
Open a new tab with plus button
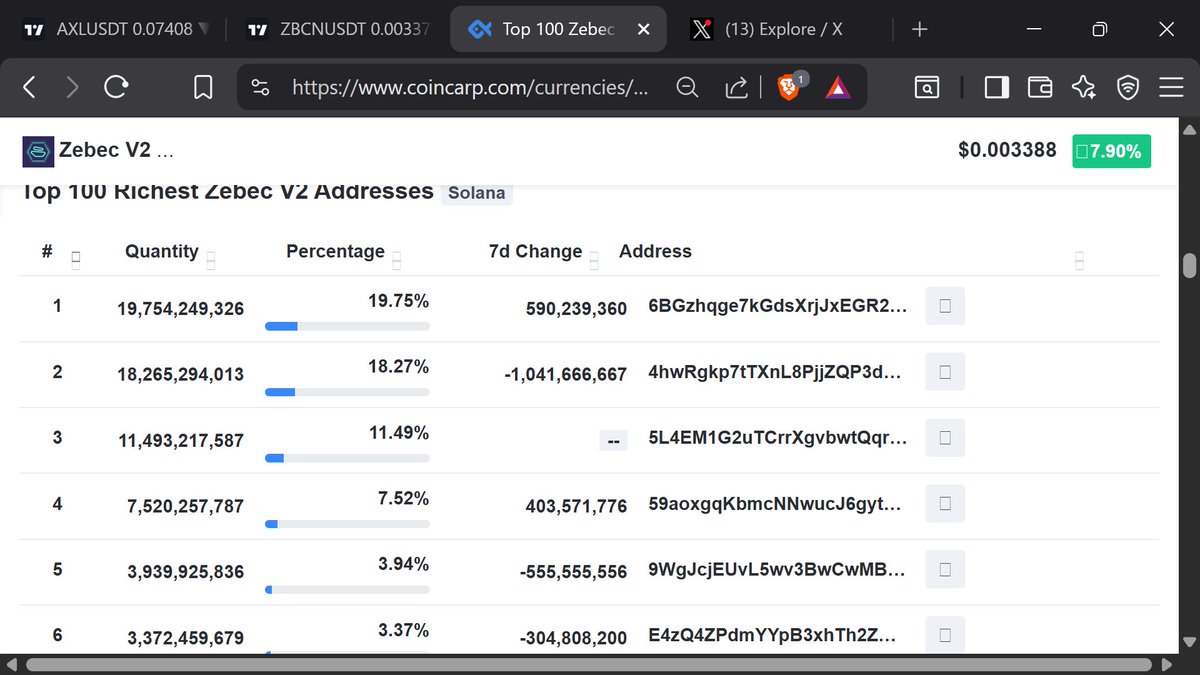tap(920, 29)
